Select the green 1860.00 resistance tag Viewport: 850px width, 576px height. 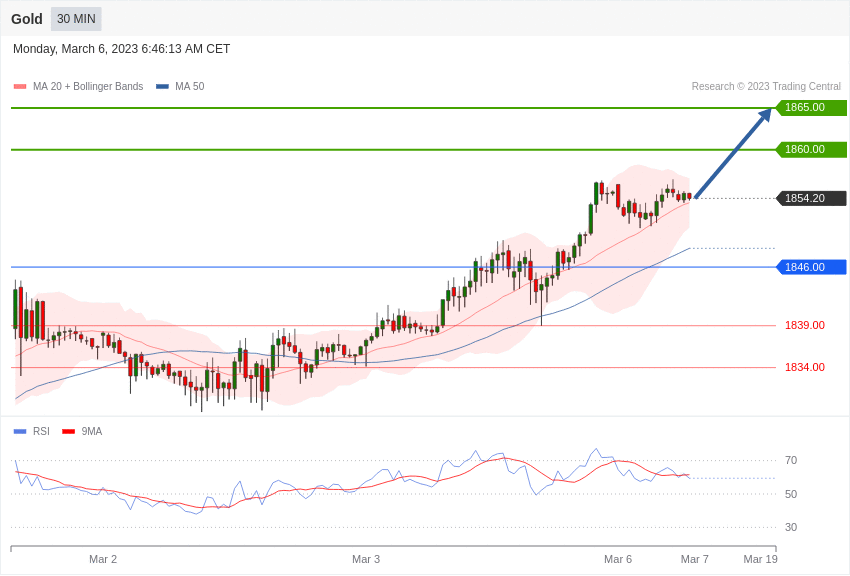(x=811, y=150)
